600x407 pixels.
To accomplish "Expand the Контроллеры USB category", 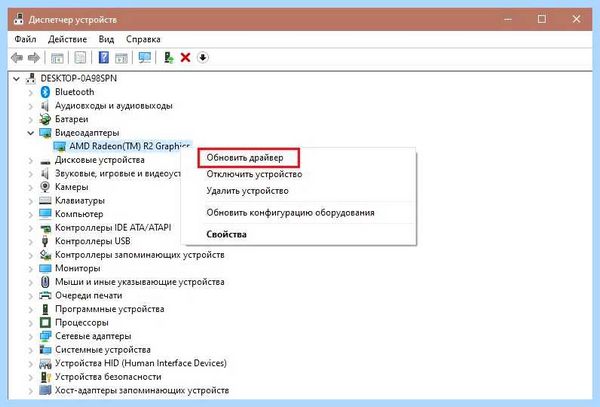I will pyautogui.click(x=30, y=242).
